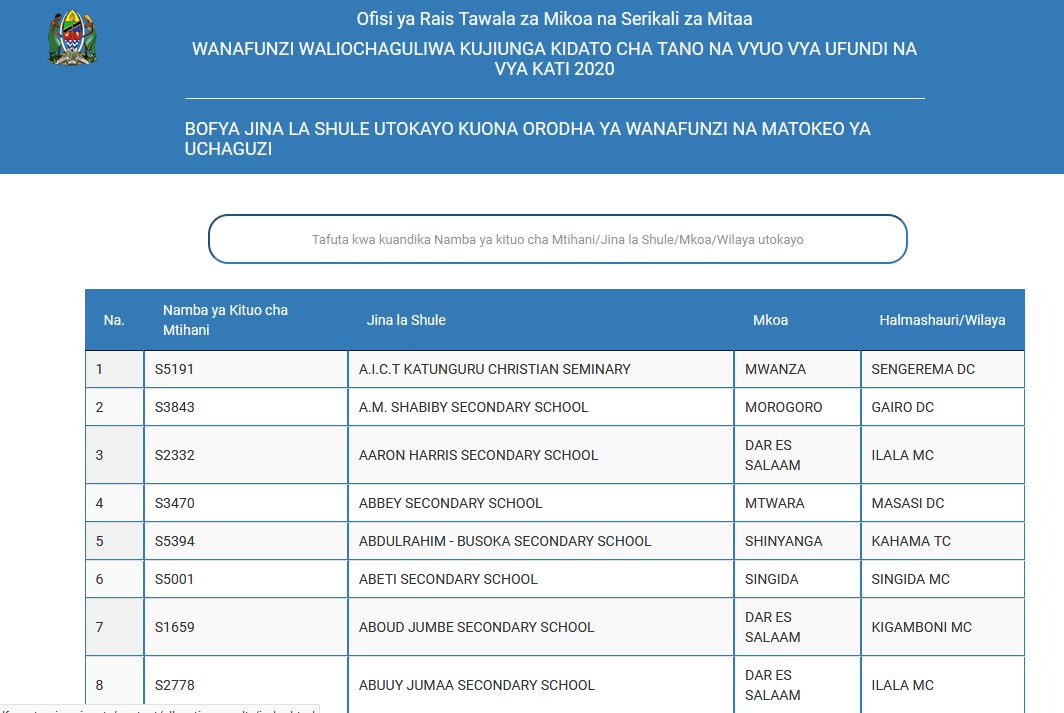This screenshot has width=1064, height=713.
Task: Click exam centre number S5191
Action: 174,369
